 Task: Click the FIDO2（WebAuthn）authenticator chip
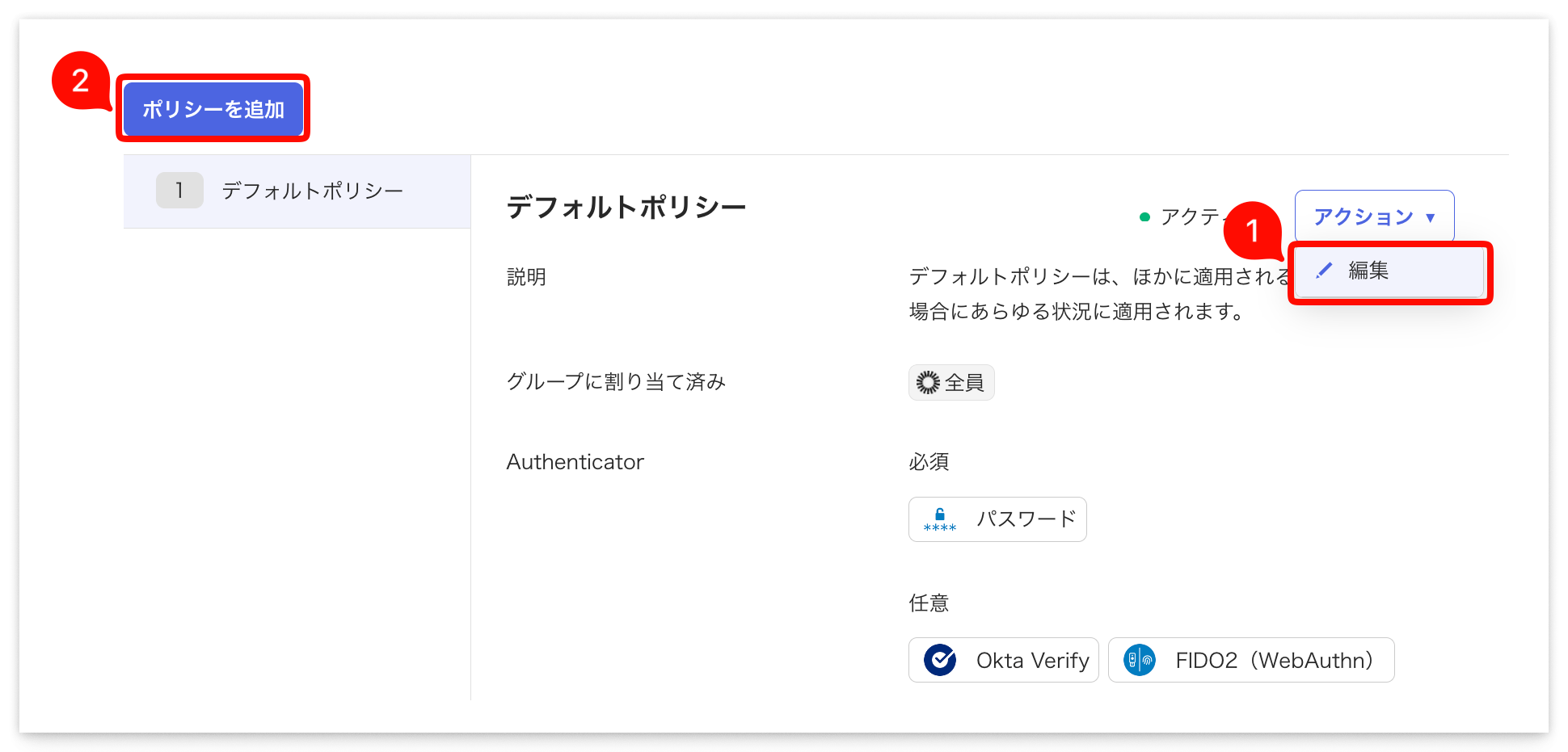pyautogui.click(x=1250, y=660)
